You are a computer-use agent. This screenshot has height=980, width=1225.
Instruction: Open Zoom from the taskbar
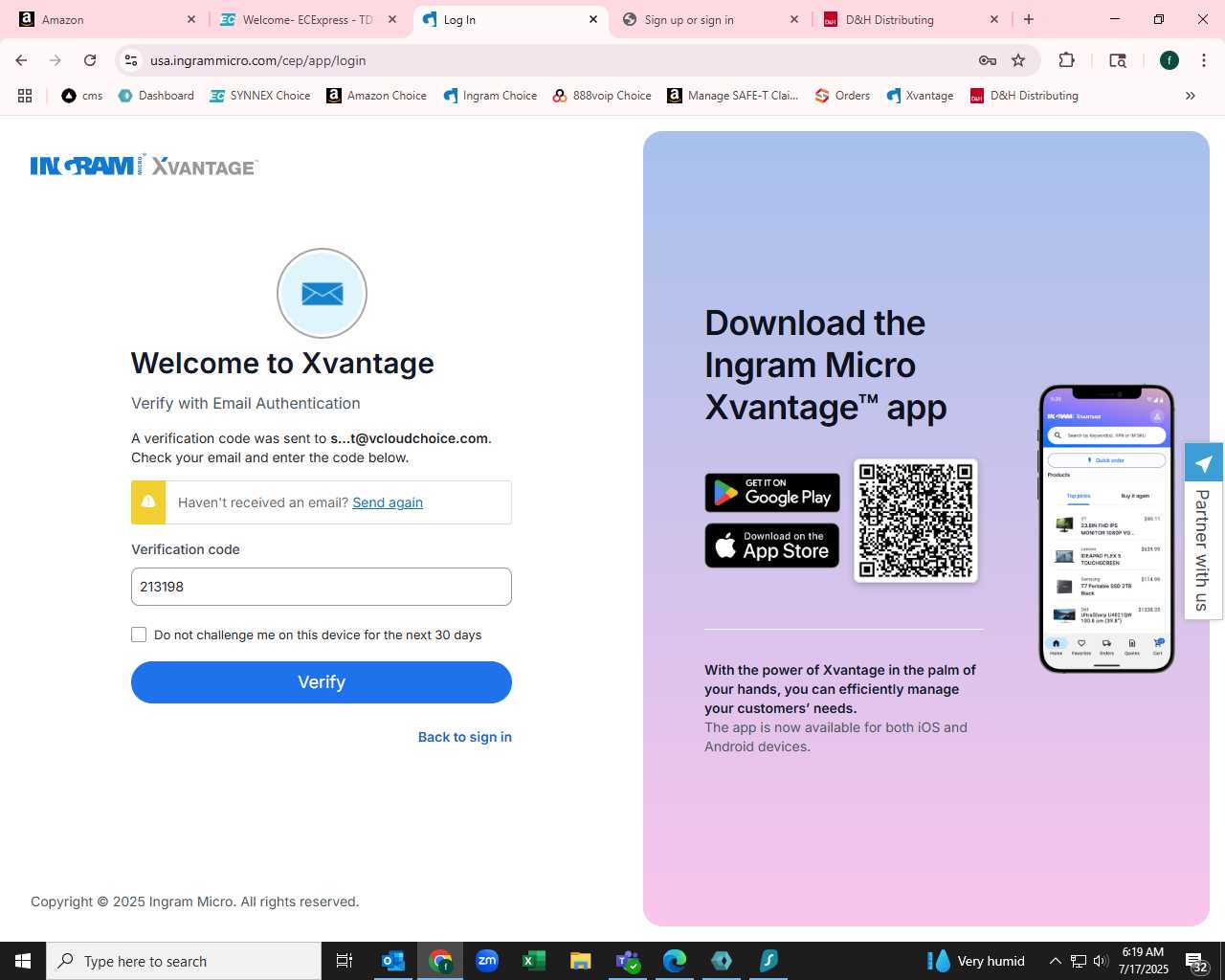(487, 961)
